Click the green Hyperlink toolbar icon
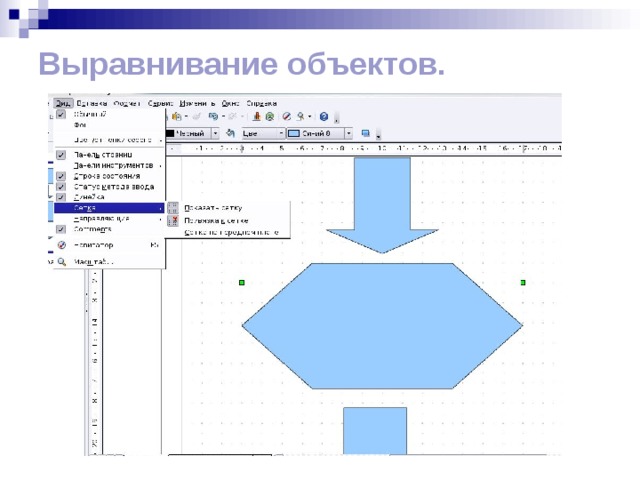 270,117
